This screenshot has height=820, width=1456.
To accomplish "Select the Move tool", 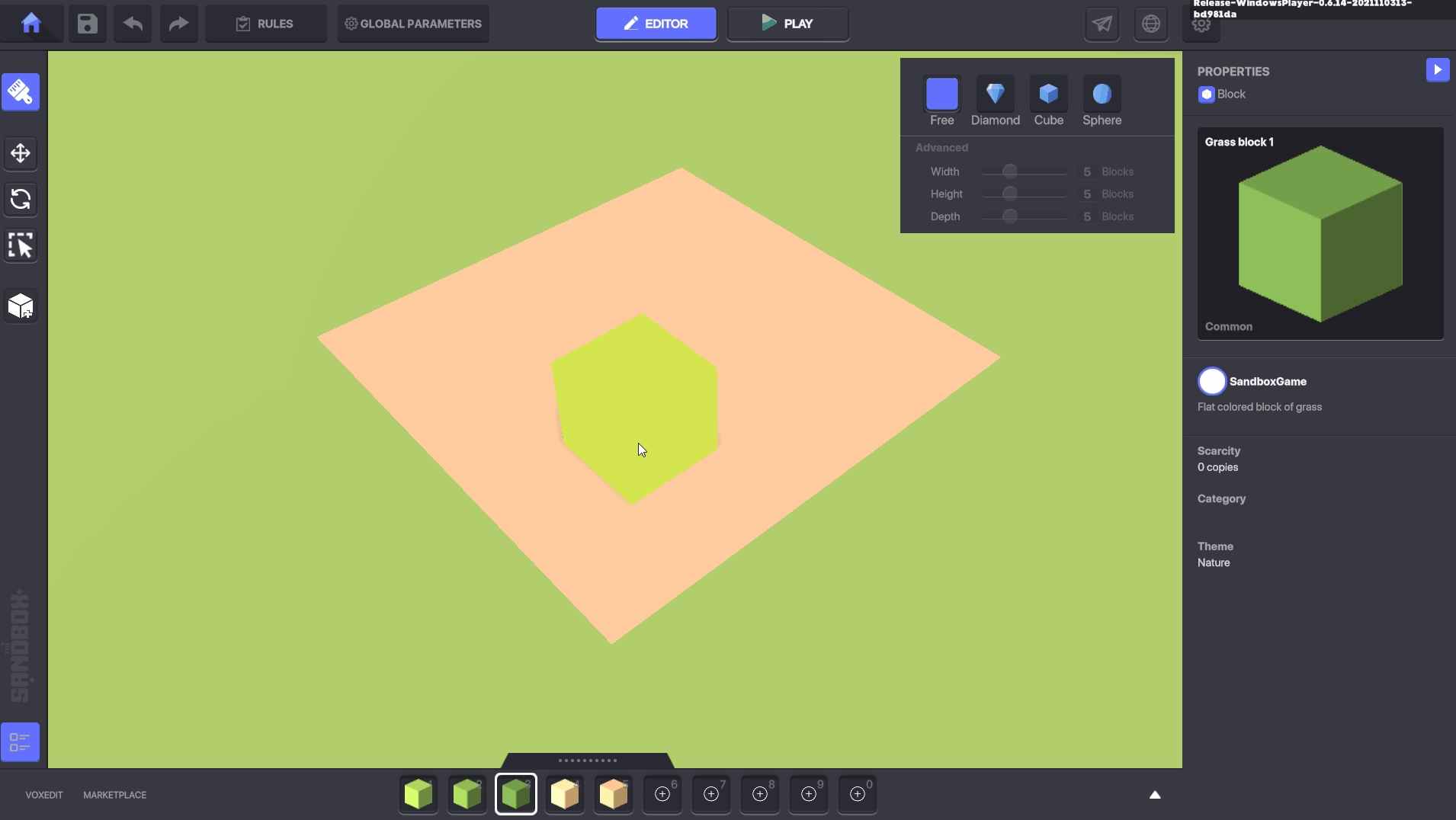I will point(21,153).
